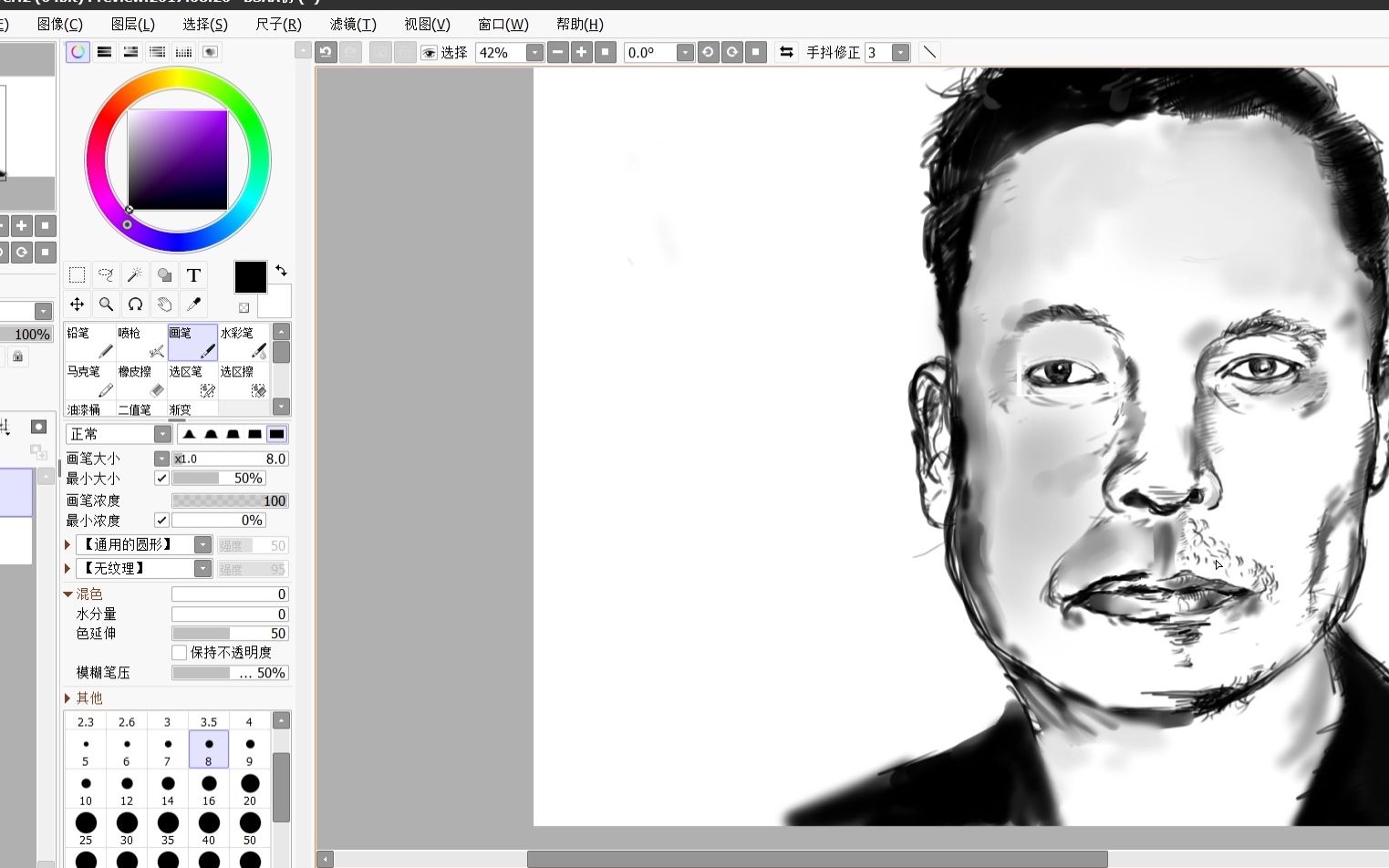Undo the last stroke

(326, 52)
